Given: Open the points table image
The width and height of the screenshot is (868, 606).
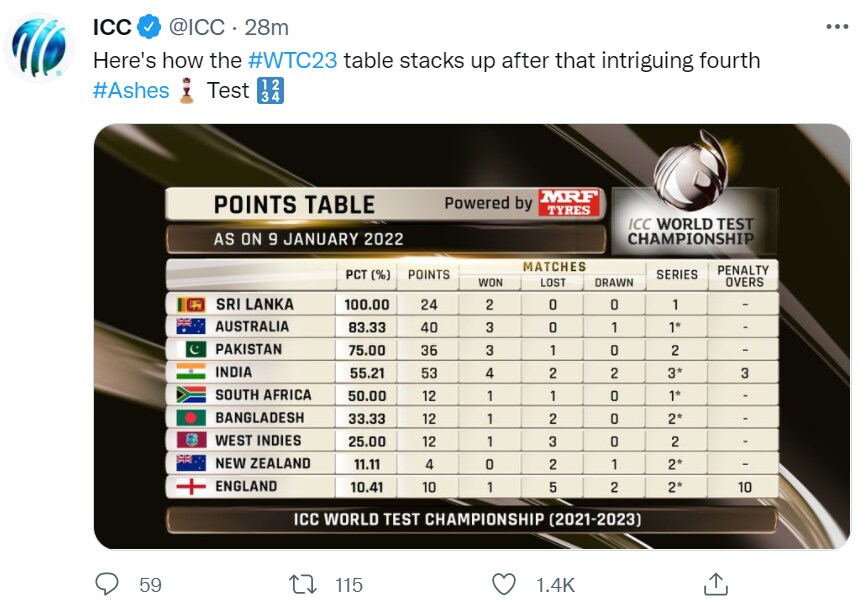Looking at the screenshot, I should (x=472, y=336).
